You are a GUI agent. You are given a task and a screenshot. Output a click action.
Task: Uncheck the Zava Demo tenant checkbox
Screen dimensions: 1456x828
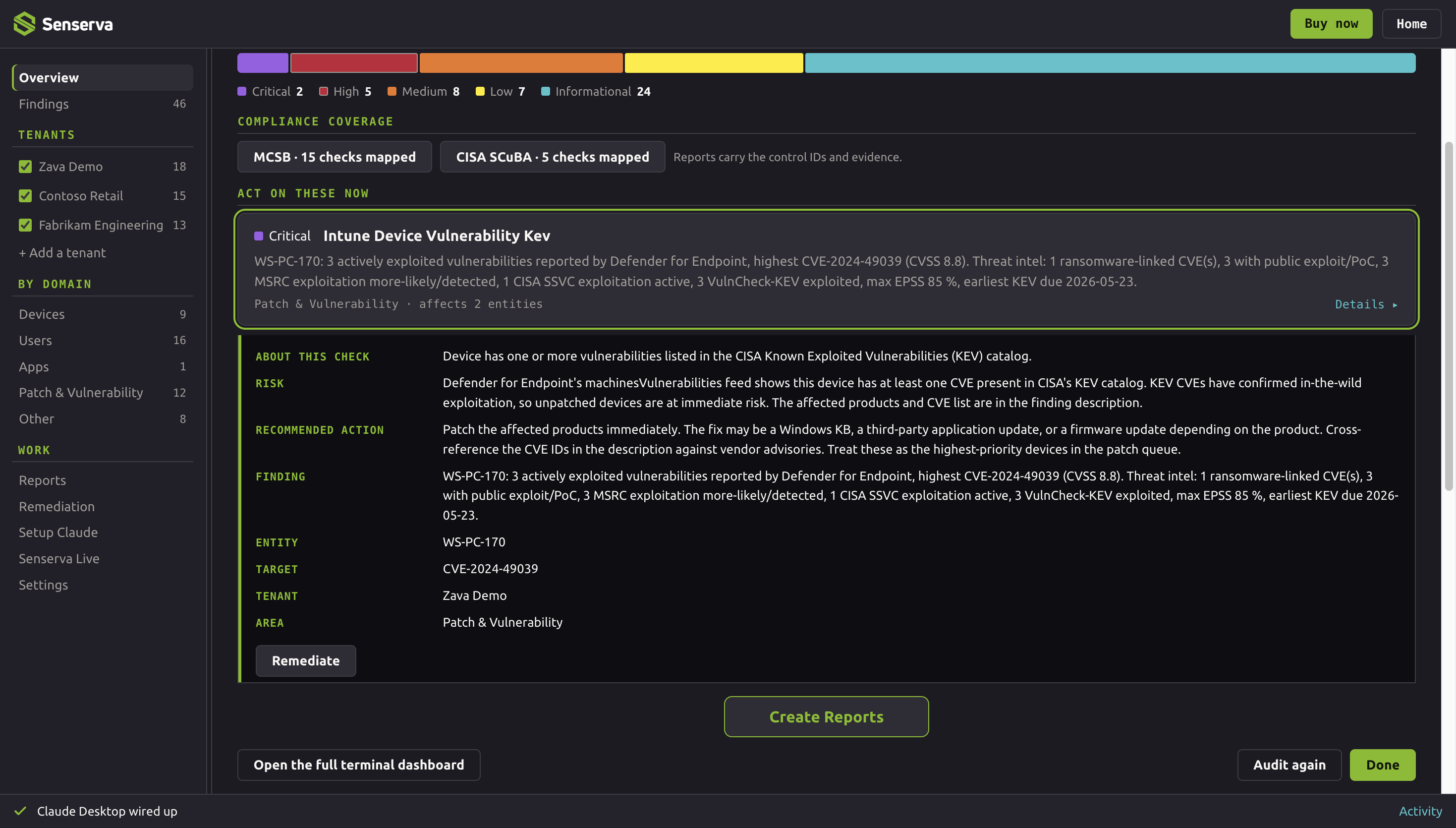[25, 167]
